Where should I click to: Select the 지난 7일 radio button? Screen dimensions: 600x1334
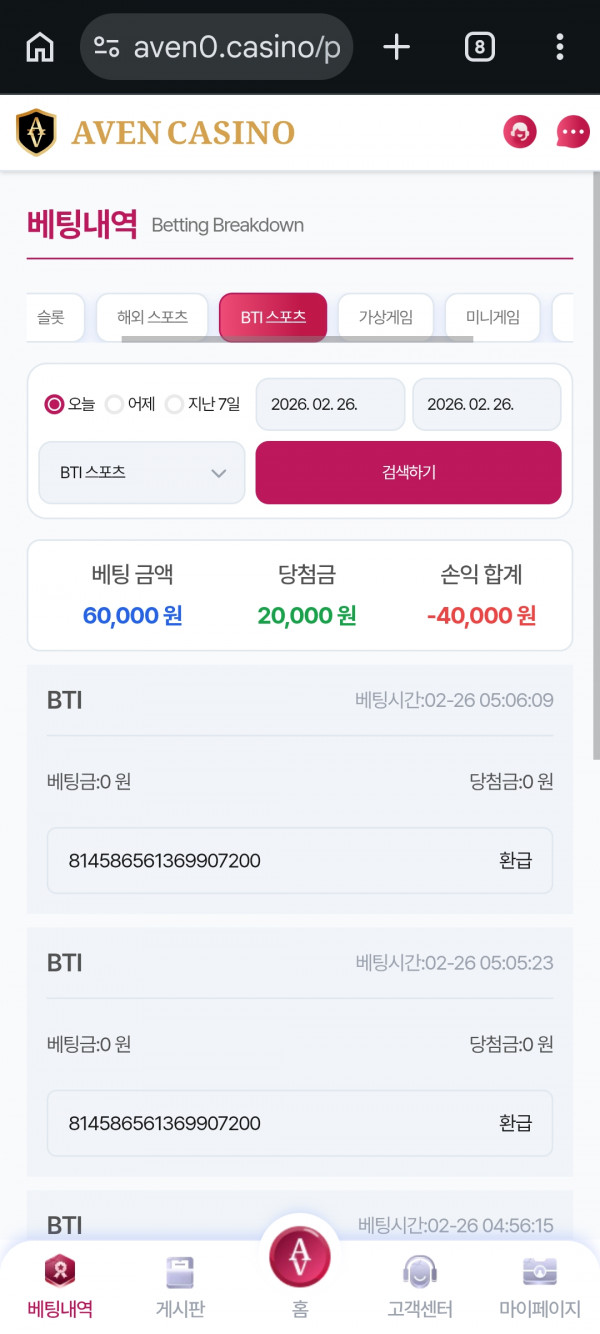click(x=175, y=404)
